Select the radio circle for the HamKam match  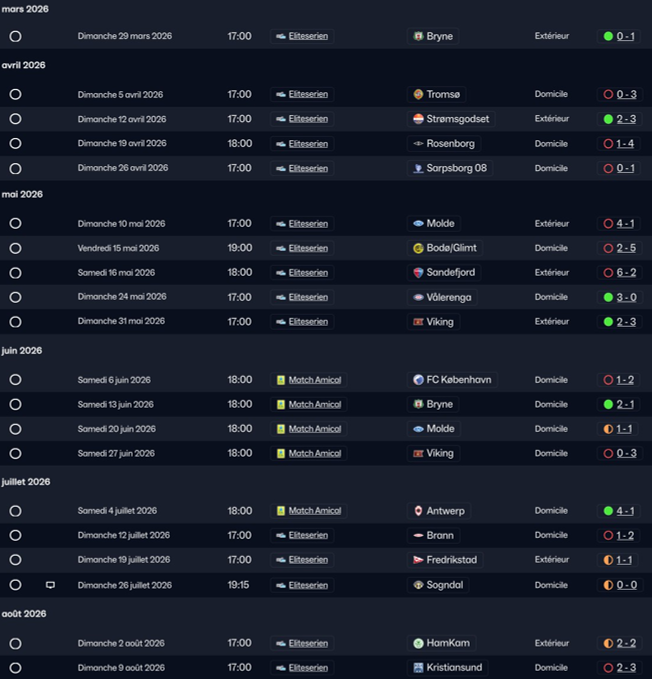pyautogui.click(x=15, y=643)
